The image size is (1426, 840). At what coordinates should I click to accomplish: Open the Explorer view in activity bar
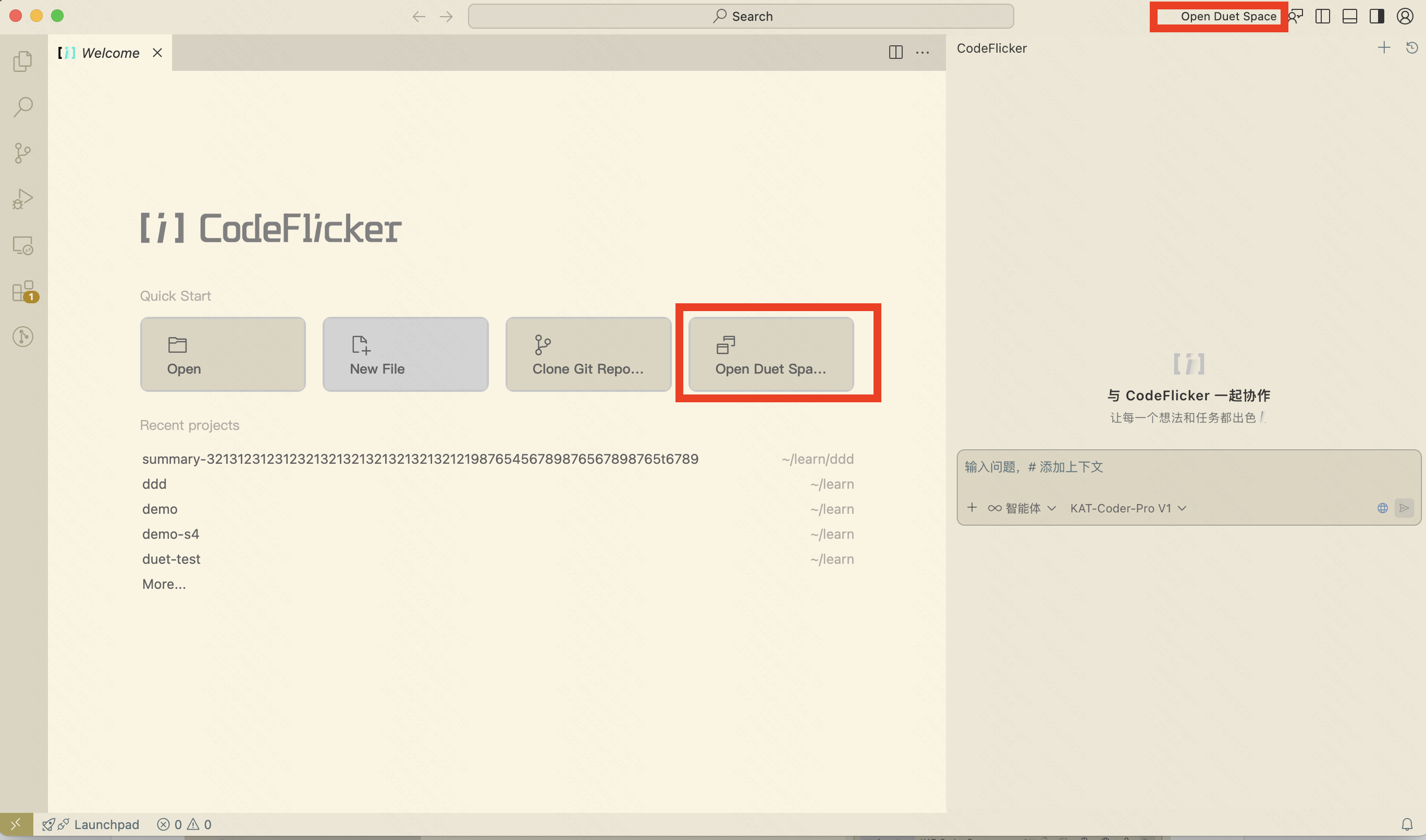[22, 61]
